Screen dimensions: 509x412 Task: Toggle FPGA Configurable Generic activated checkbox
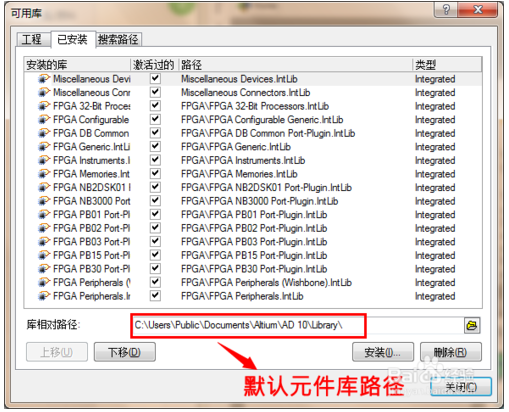click(155, 119)
